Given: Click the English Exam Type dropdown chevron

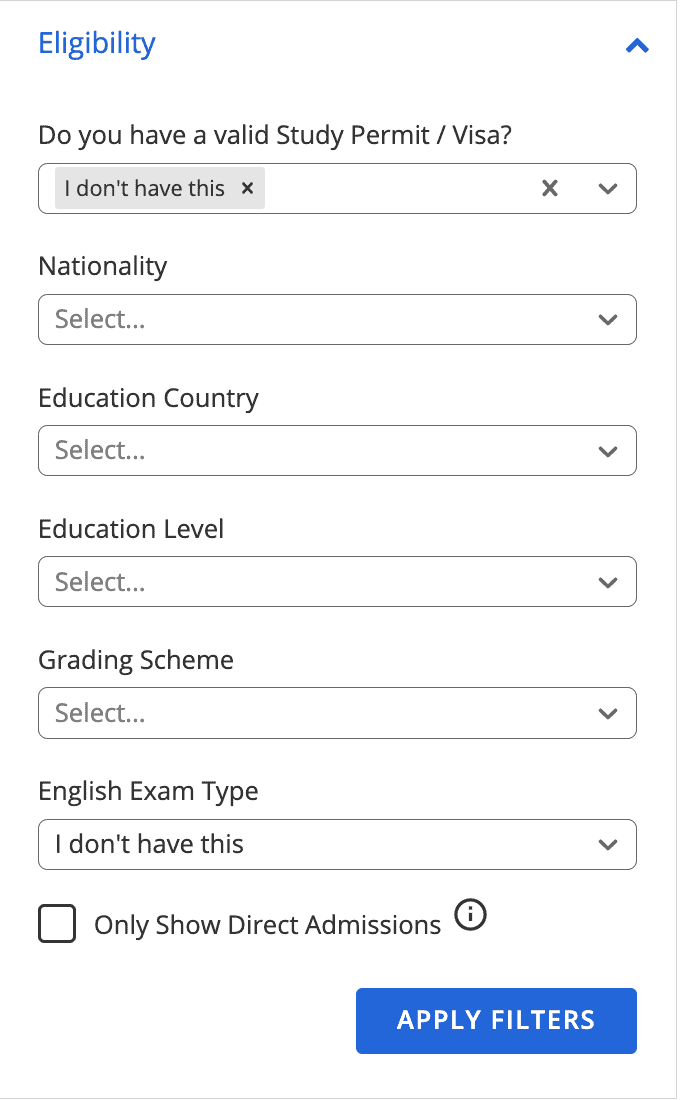Looking at the screenshot, I should point(608,844).
